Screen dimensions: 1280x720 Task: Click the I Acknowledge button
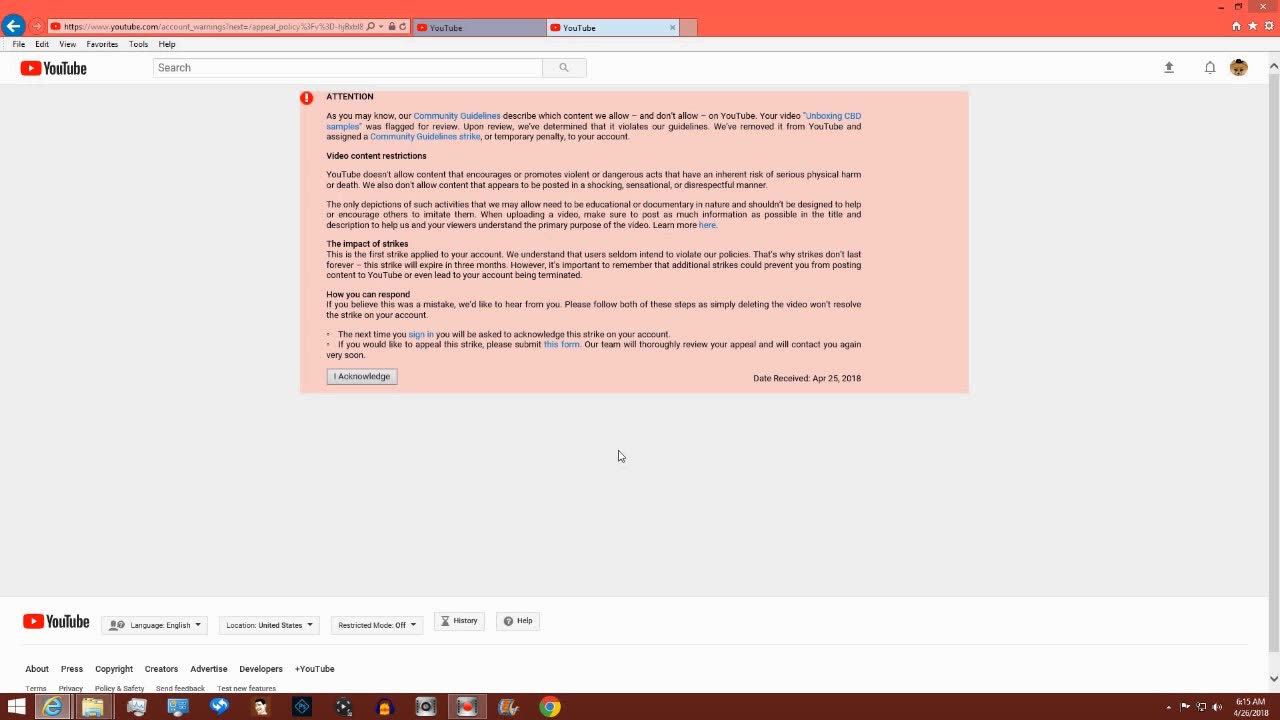tap(362, 376)
